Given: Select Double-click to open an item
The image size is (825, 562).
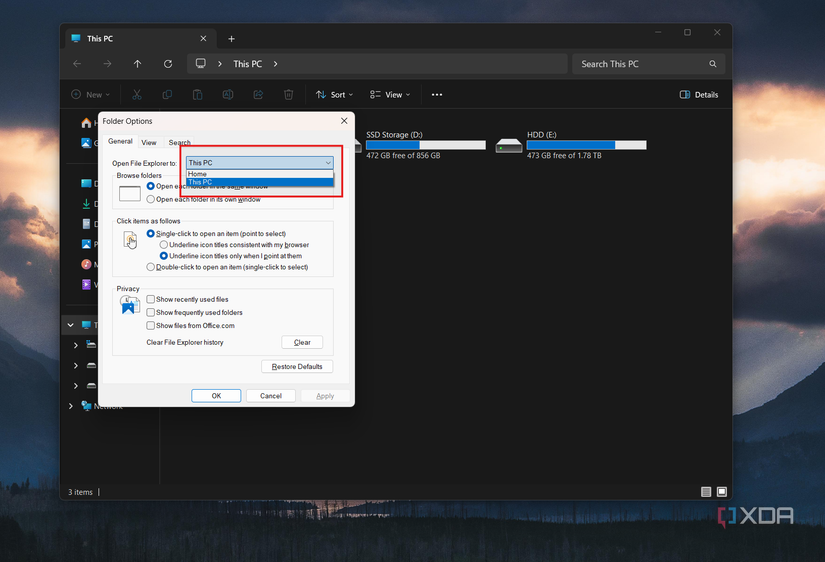Looking at the screenshot, I should pyautogui.click(x=150, y=267).
